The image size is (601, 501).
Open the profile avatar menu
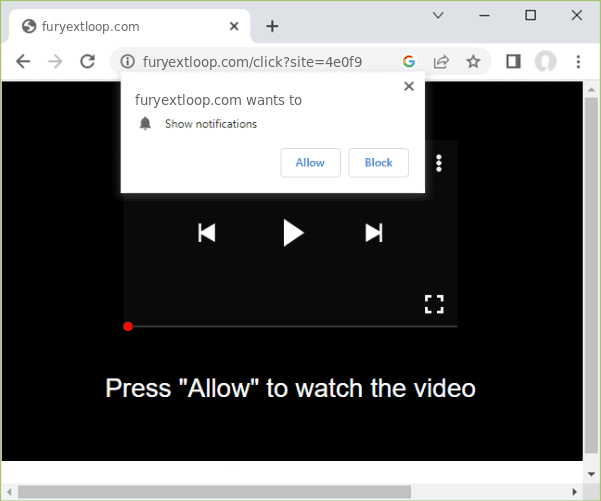(545, 62)
